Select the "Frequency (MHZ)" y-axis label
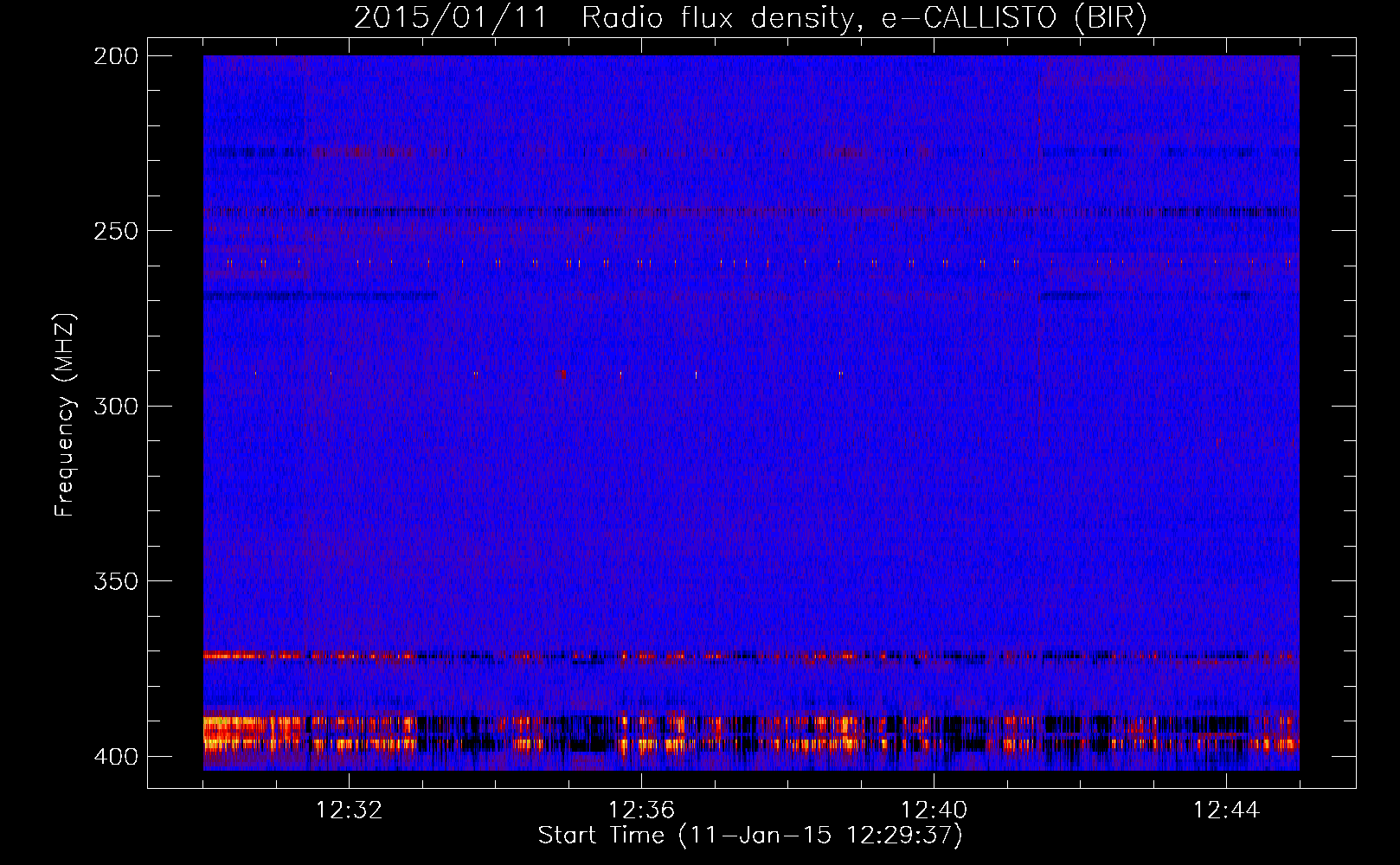Image resolution: width=1400 pixels, height=865 pixels. pos(65,414)
